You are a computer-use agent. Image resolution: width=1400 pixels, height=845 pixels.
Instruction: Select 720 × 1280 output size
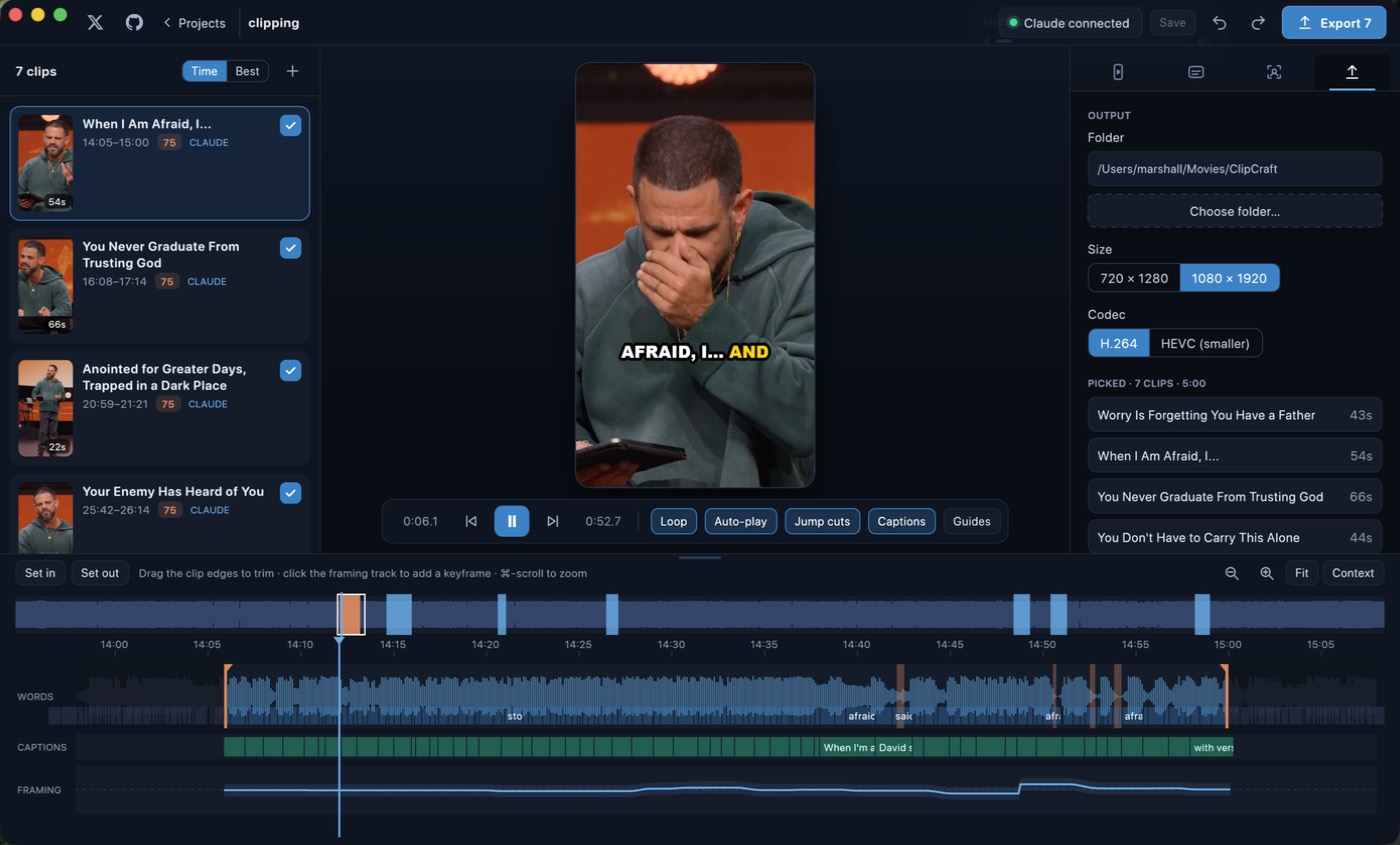coord(1134,278)
